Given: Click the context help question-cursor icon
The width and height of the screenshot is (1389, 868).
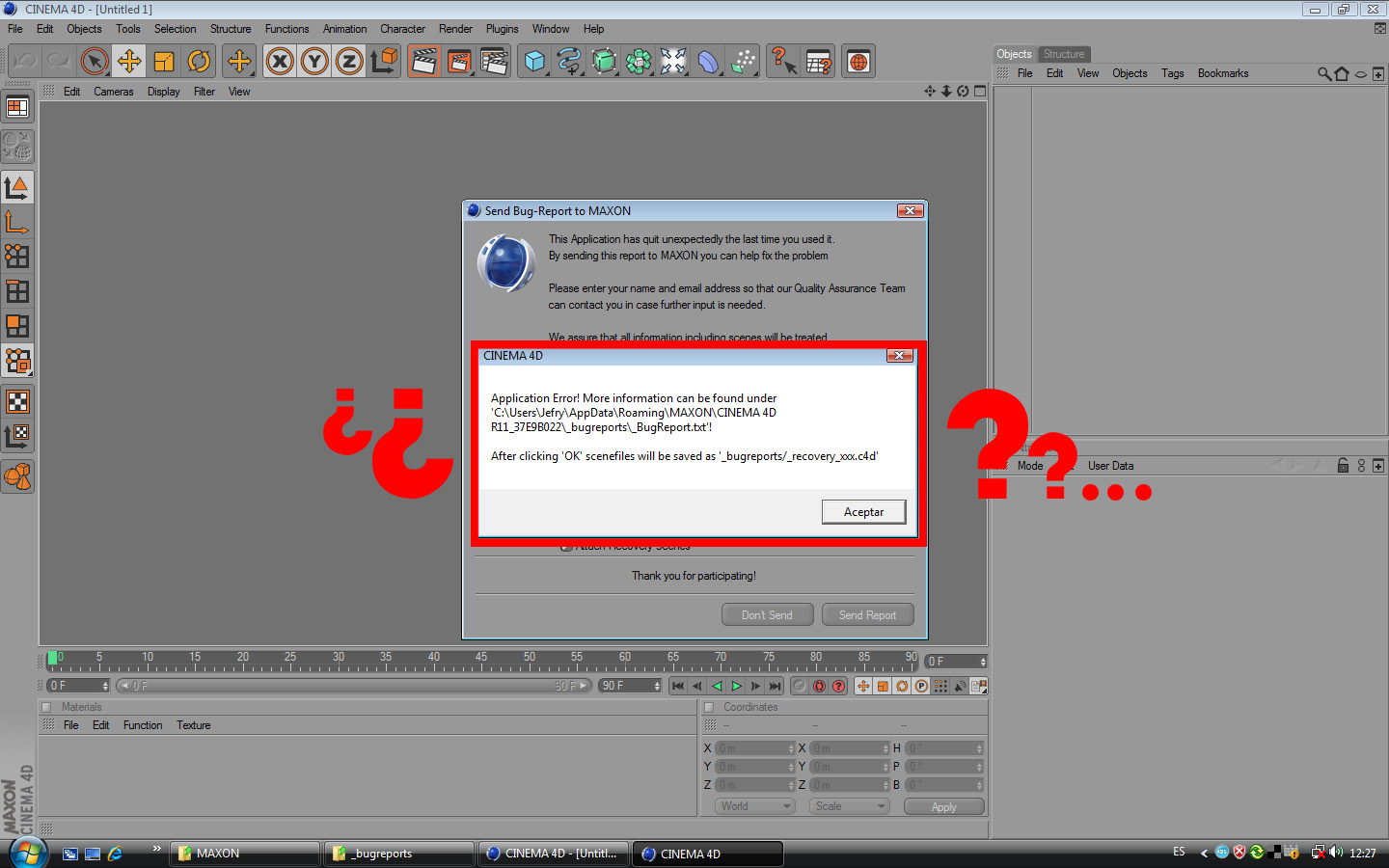Looking at the screenshot, I should point(783,62).
